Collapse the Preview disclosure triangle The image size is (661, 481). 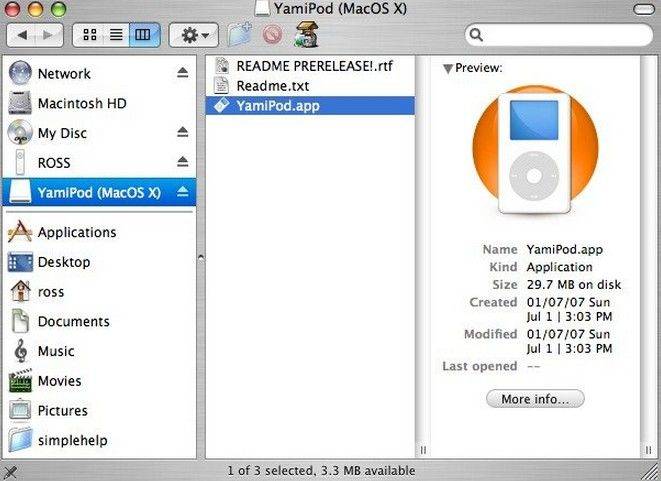pos(448,68)
